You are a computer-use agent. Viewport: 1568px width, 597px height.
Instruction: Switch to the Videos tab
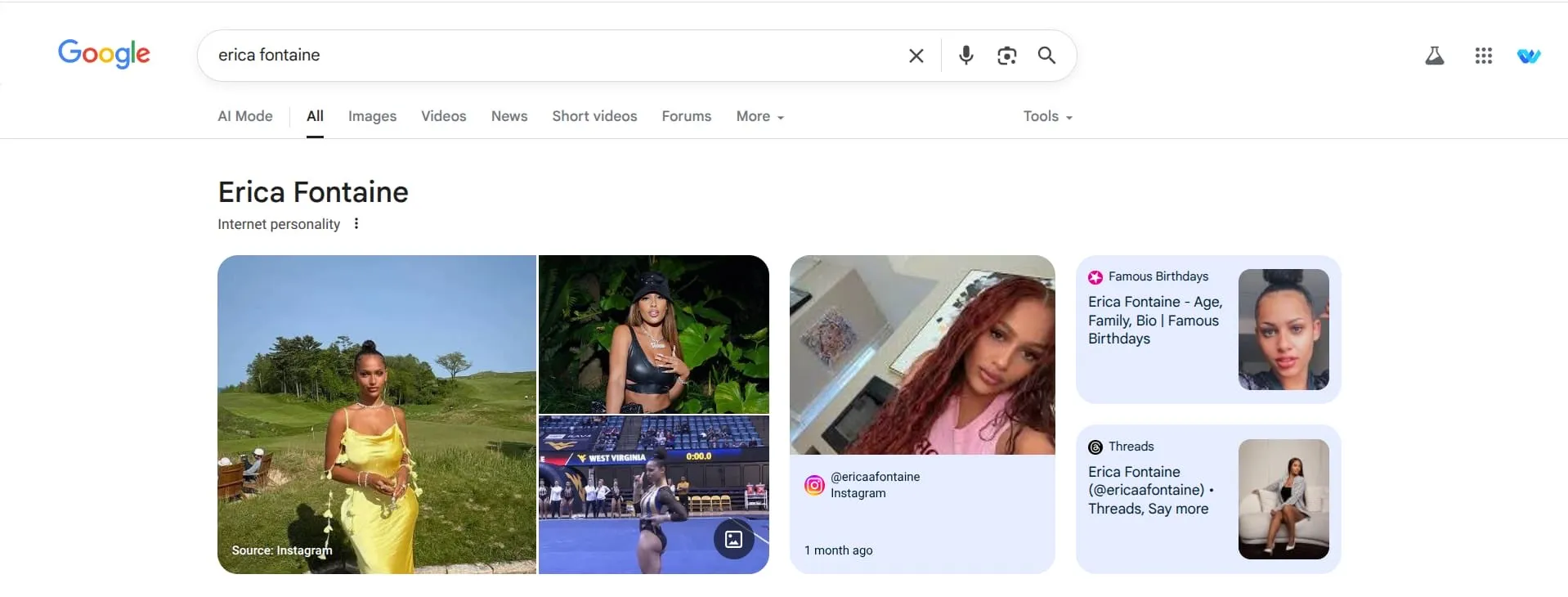444,116
